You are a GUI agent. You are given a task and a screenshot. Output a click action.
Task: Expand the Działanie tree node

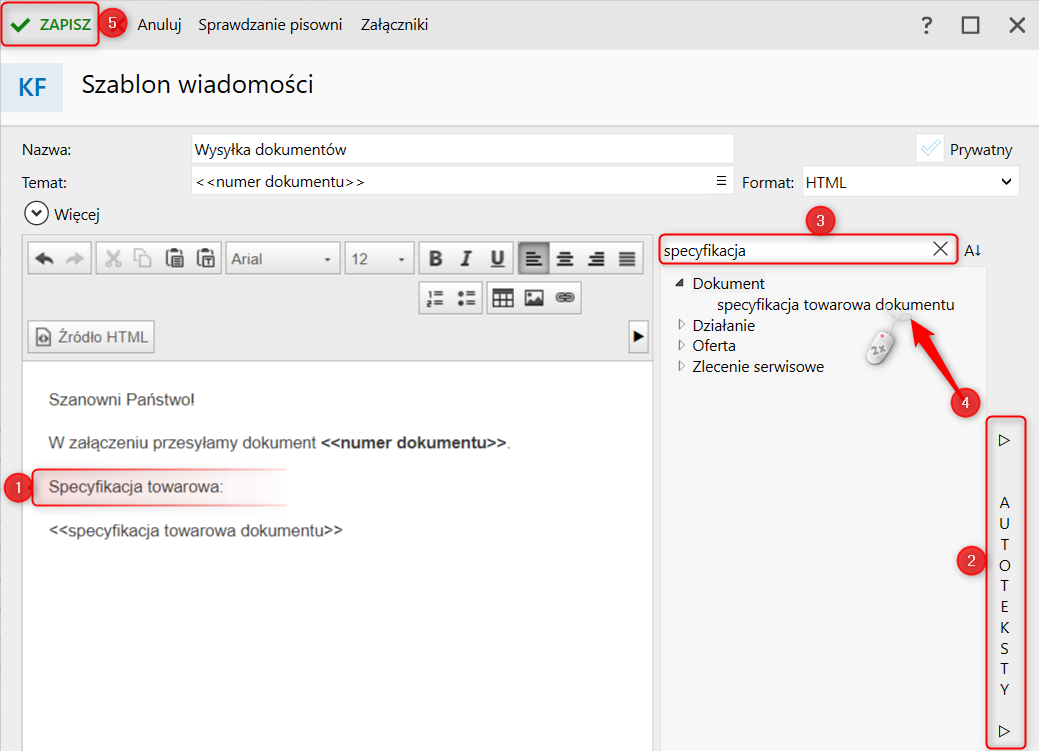pyautogui.click(x=681, y=325)
